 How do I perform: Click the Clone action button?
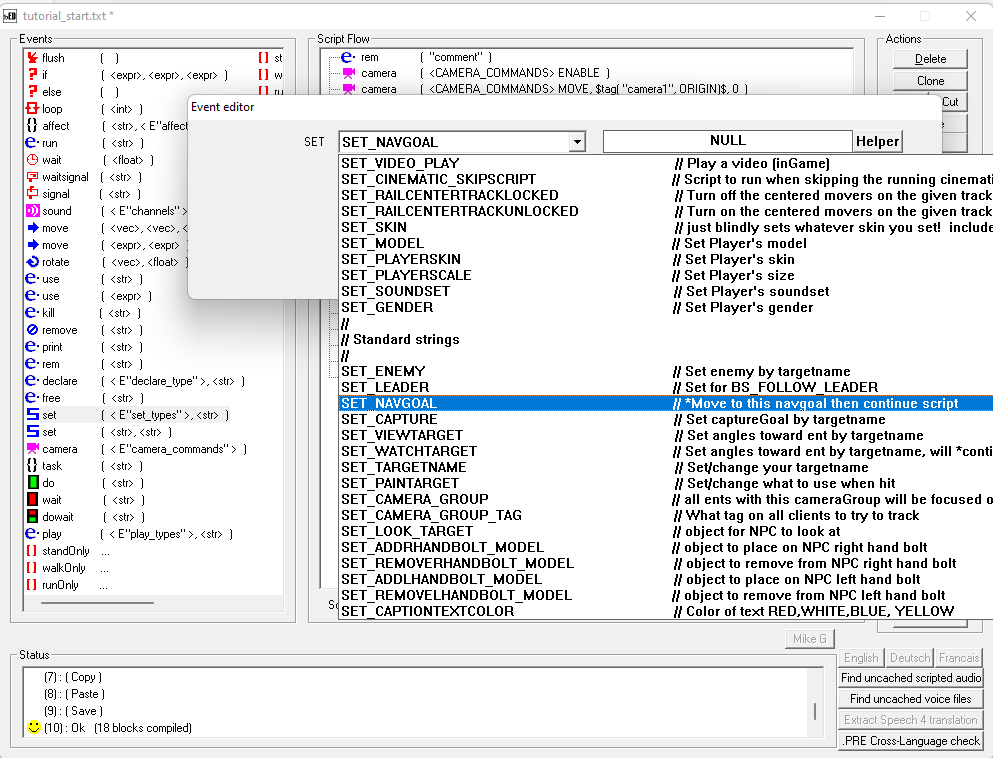click(x=930, y=81)
